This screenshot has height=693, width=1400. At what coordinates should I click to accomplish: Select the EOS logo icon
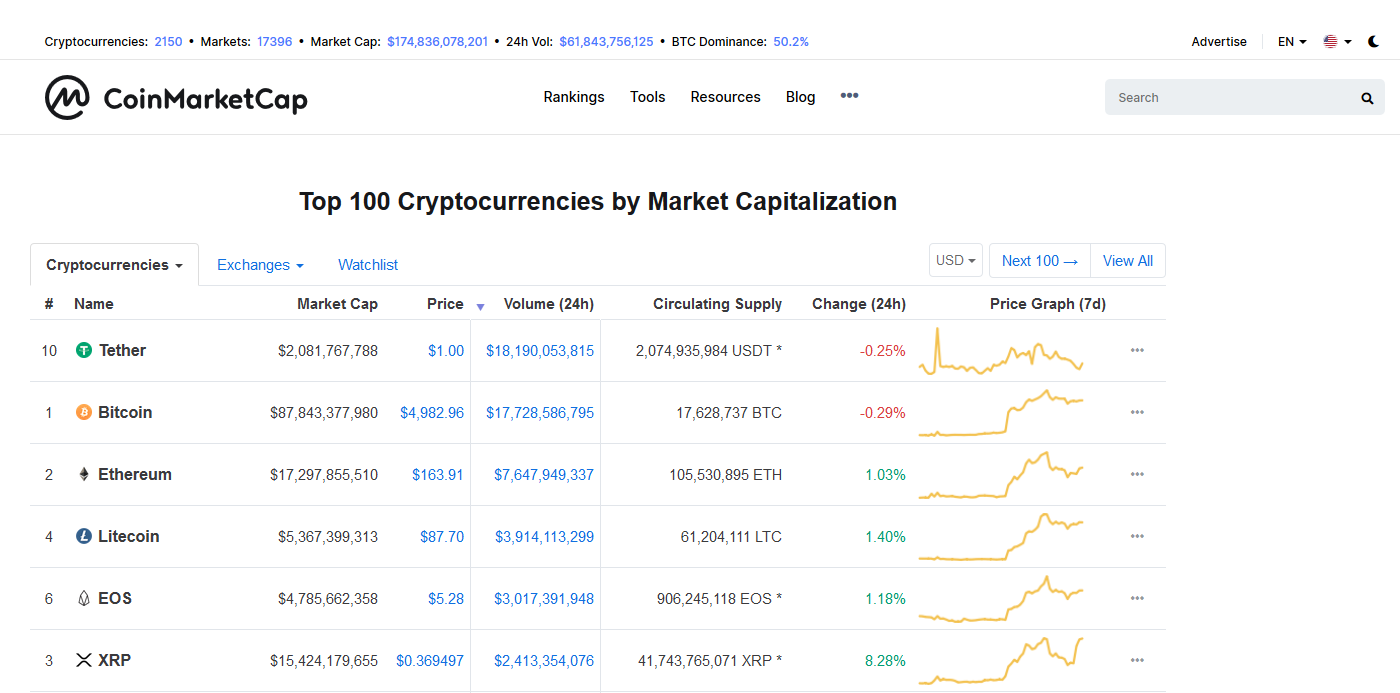pyautogui.click(x=84, y=598)
